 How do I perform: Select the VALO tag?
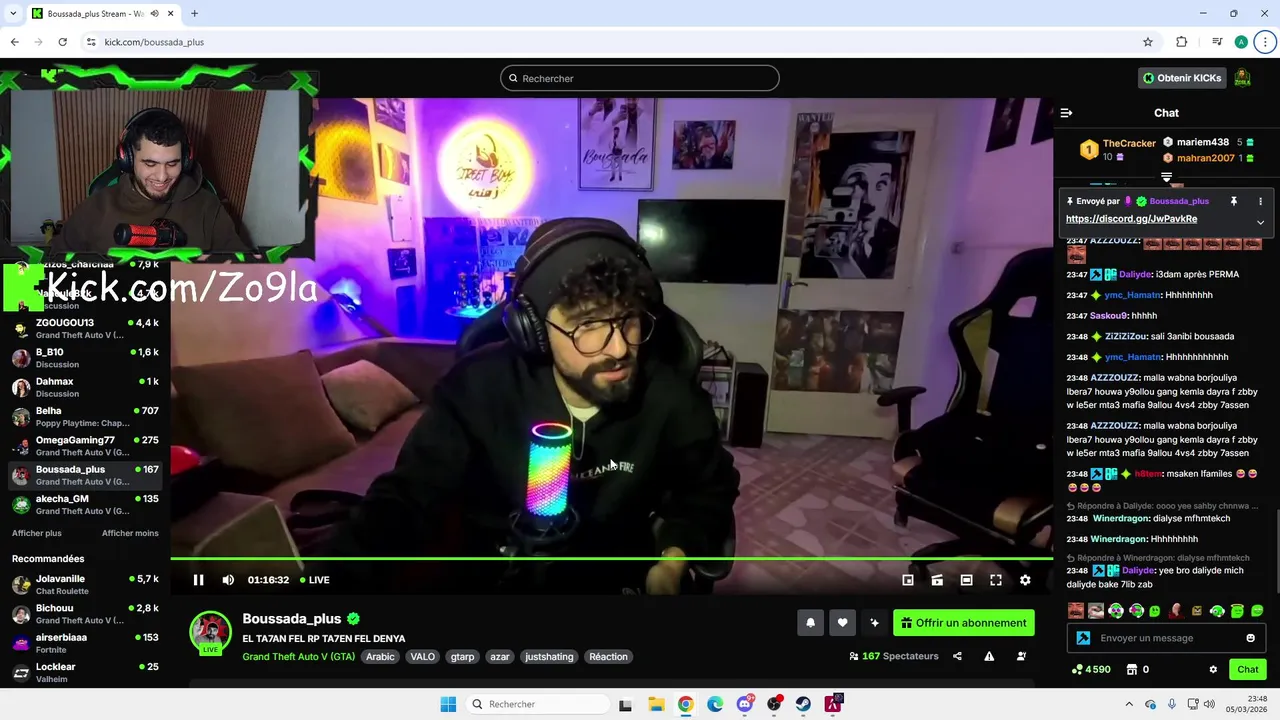tap(423, 657)
